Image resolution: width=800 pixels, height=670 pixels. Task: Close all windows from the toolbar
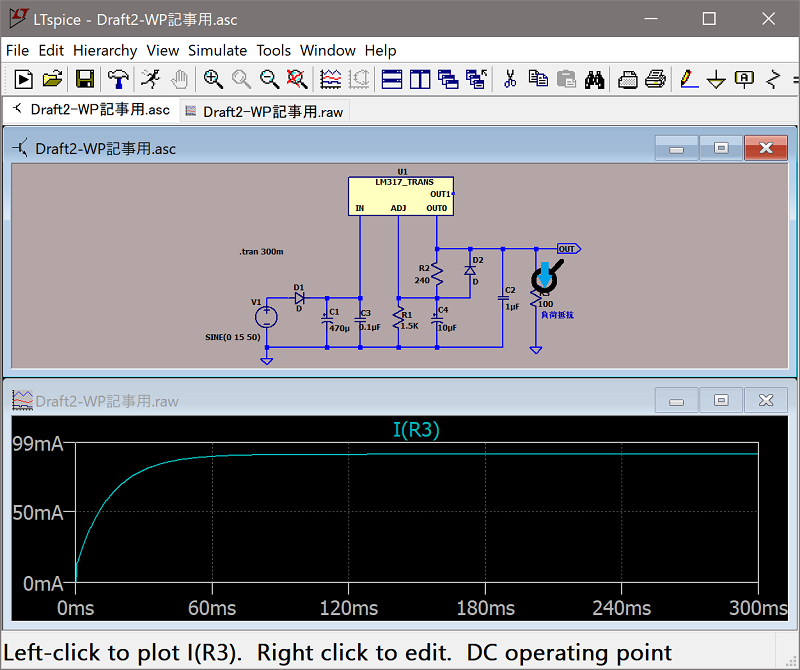[477, 79]
